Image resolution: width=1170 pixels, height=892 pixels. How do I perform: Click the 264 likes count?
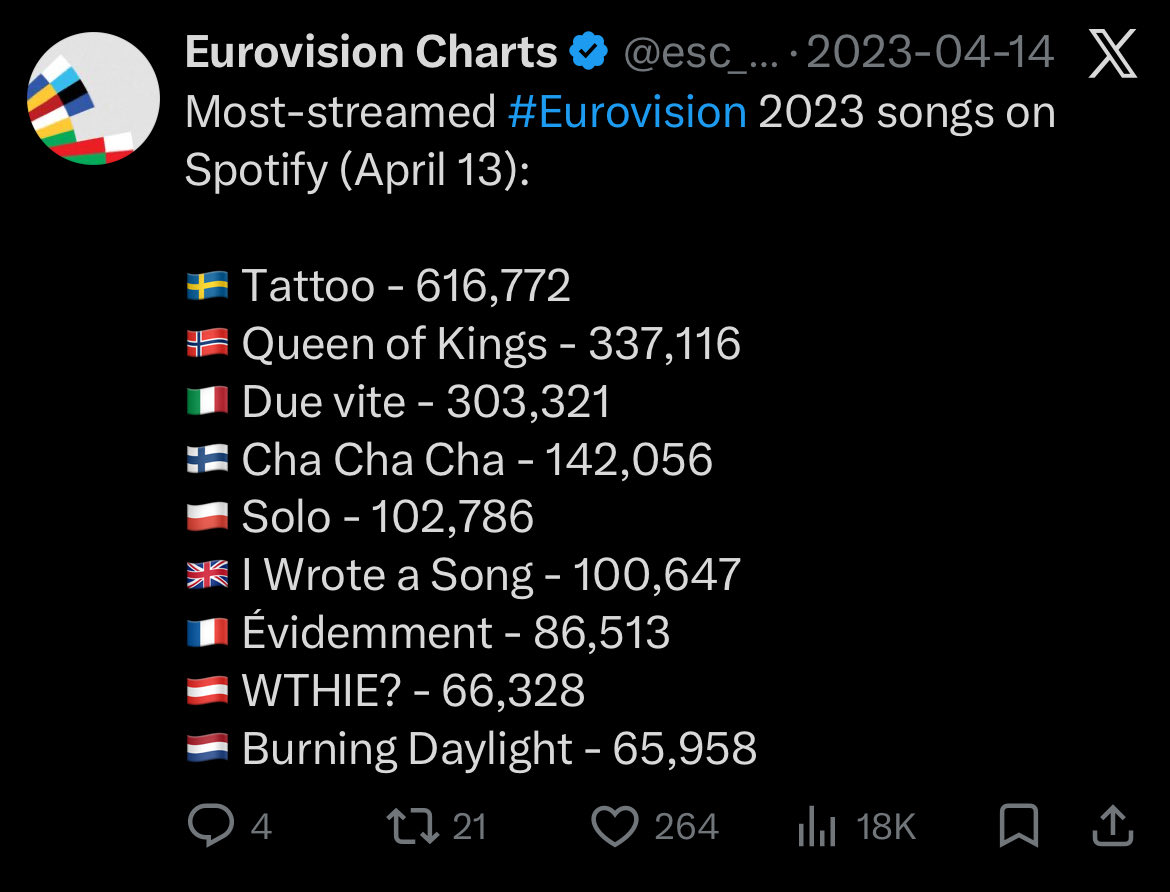pos(686,828)
